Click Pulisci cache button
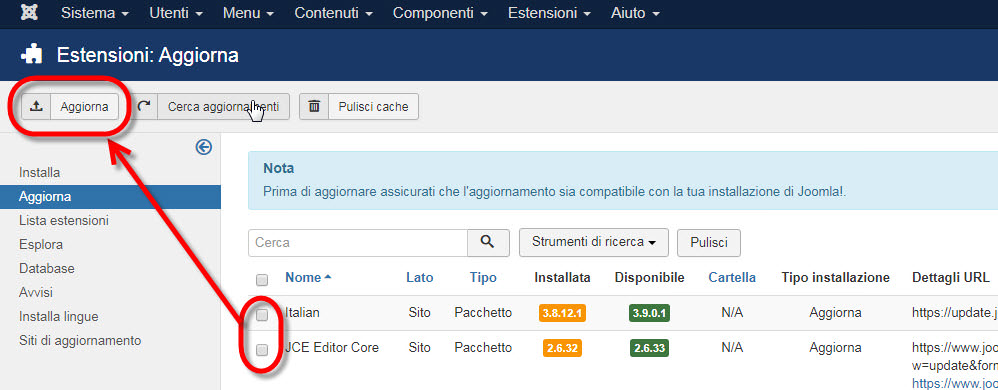This screenshot has width=998, height=390. 359,107
